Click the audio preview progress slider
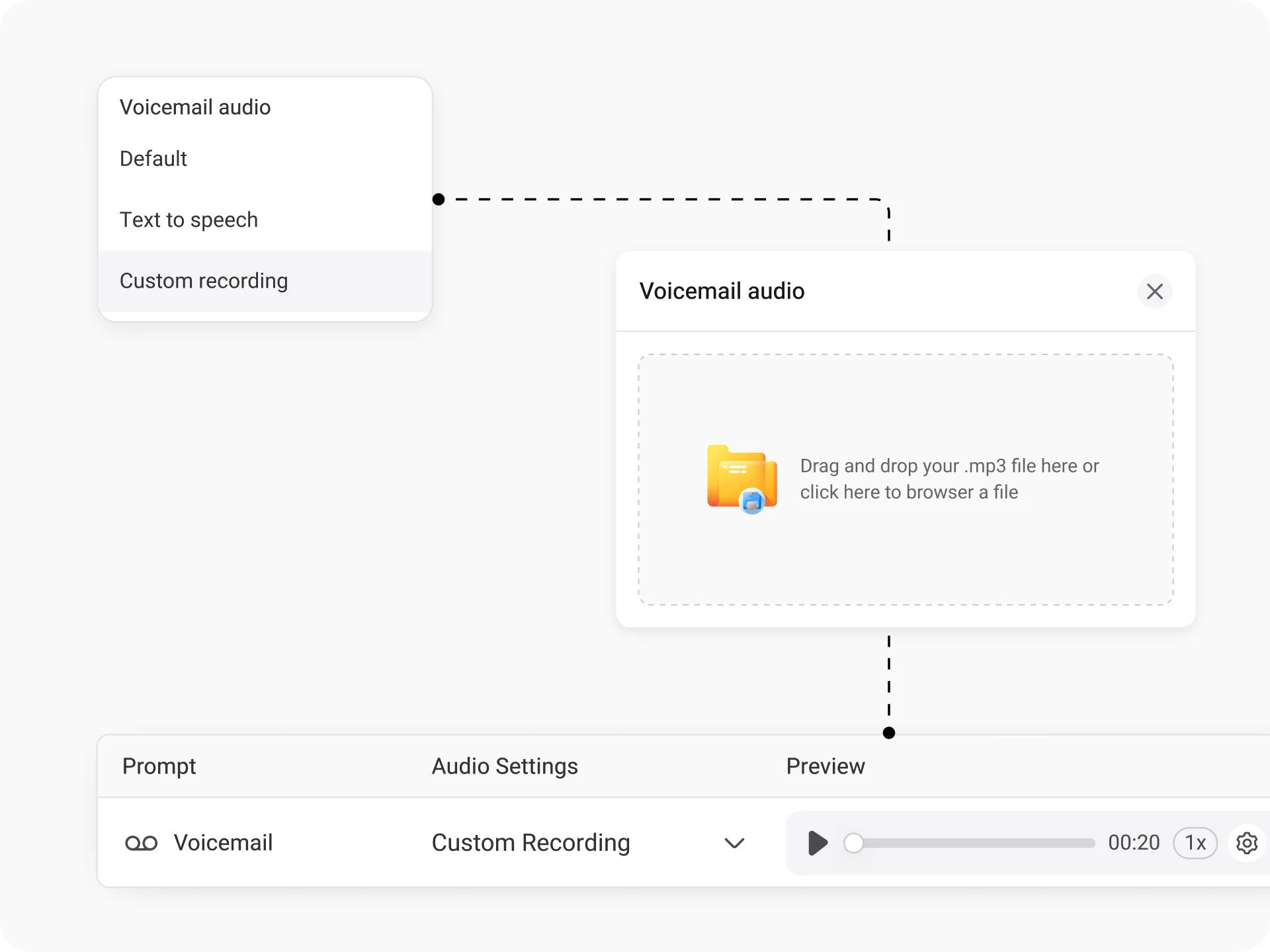Image resolution: width=1270 pixels, height=952 pixels. [x=970, y=843]
